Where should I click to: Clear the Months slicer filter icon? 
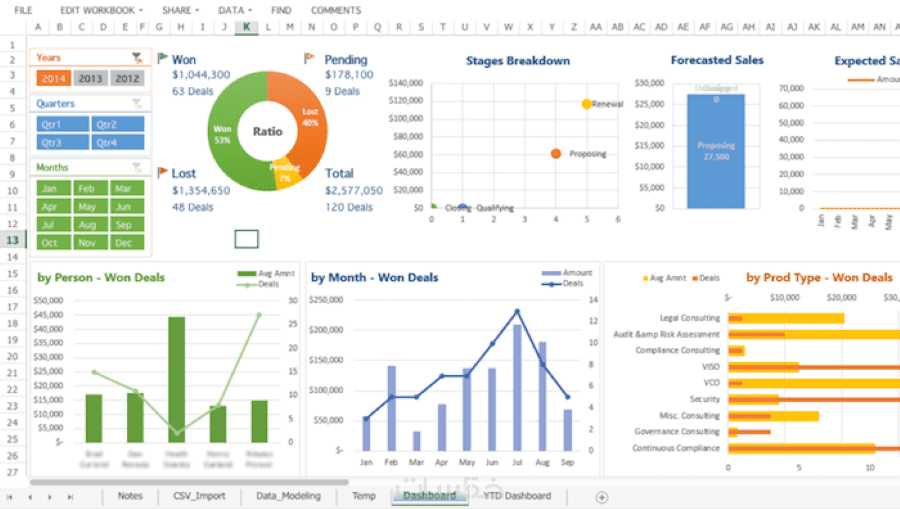tap(137, 167)
